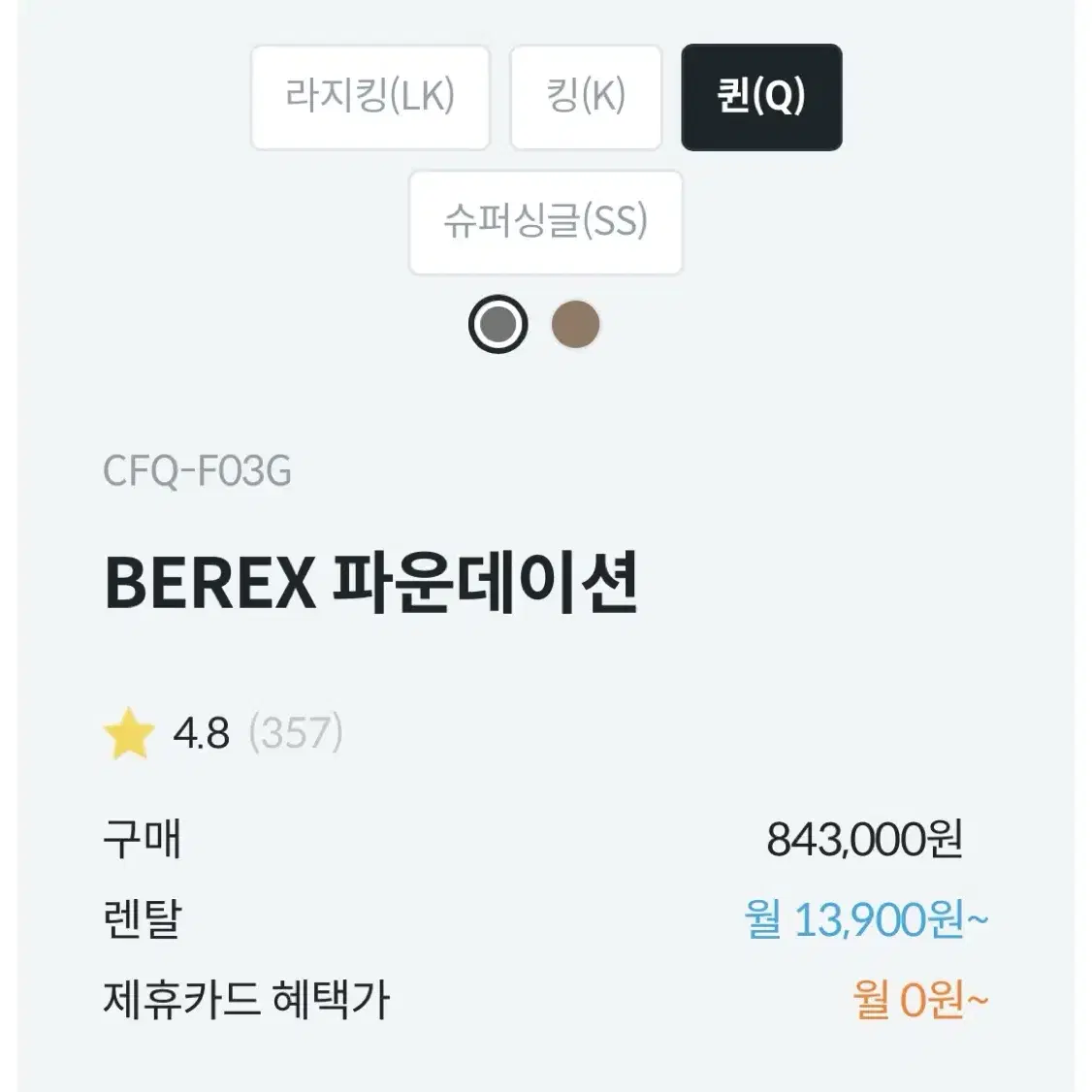The image size is (1092, 1092).
Task: Click the 렌탈 label
Action: [x=142, y=919]
